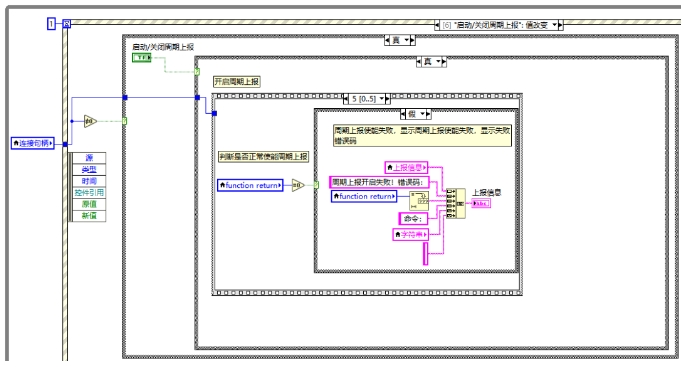The height and width of the screenshot is (367, 684).
Task: Click the 周期上报开启失败 string constant
Action: pyautogui.click(x=379, y=182)
